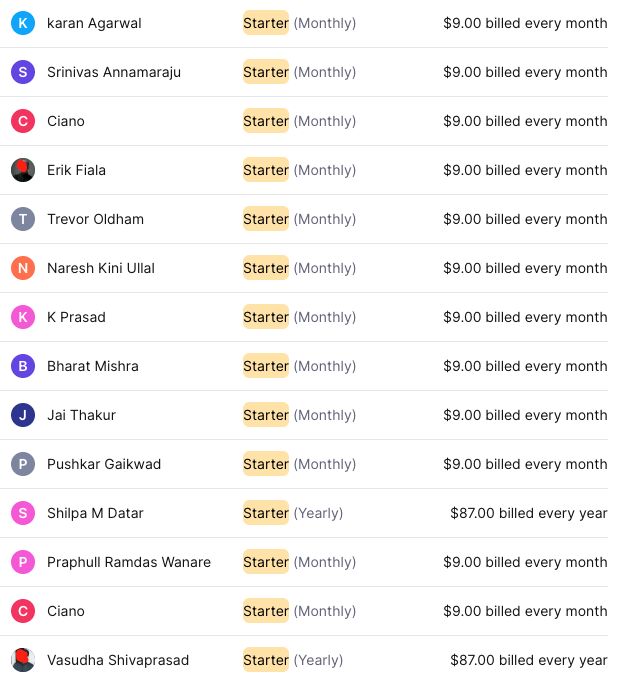Click Starter badge in Shilpa M Datar row
The image size is (625, 684).
tap(266, 513)
